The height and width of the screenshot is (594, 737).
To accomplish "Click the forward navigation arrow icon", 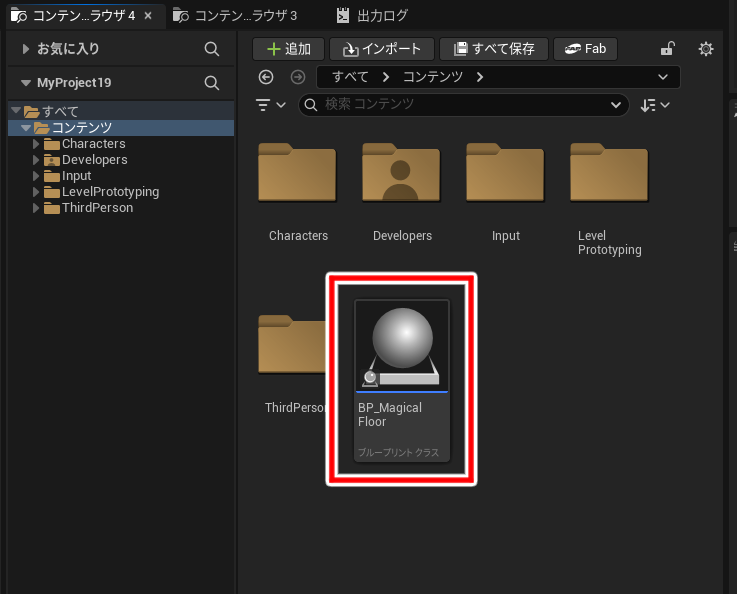I will click(x=297, y=77).
